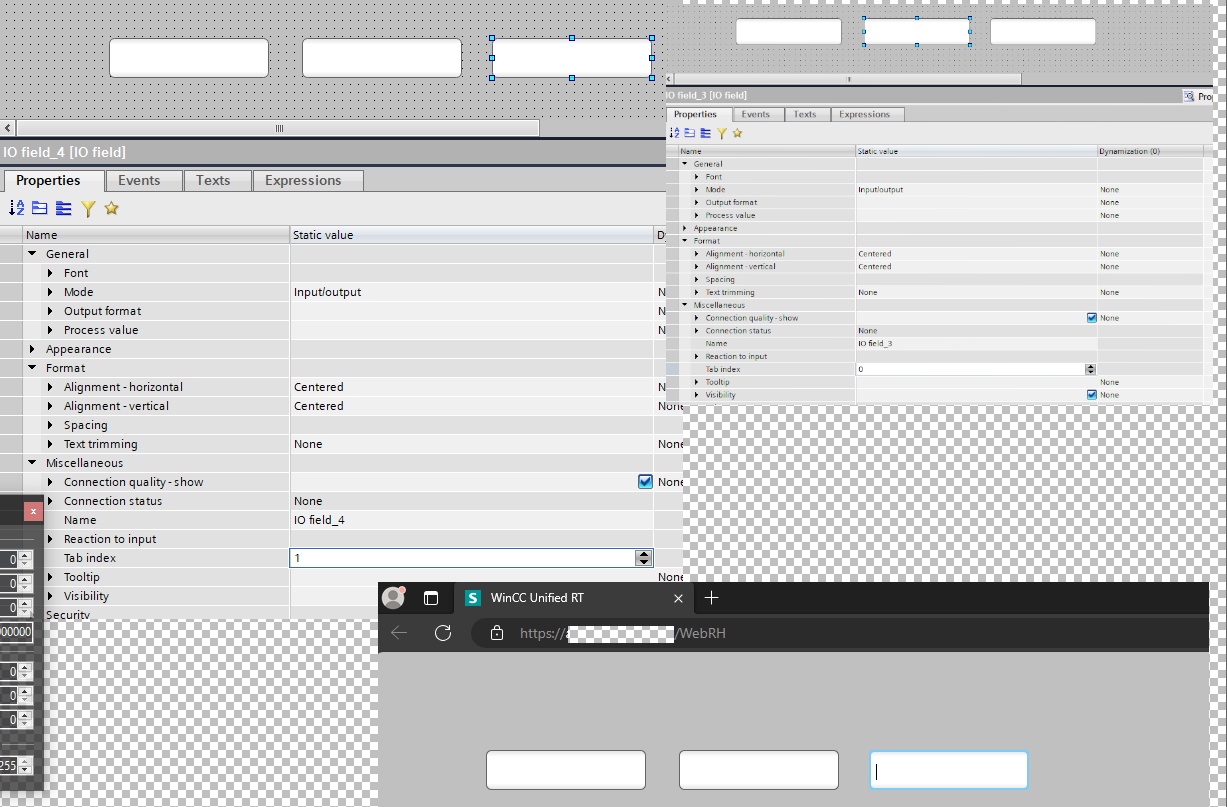Switch to the Events tab of IO field_4
1227x807 pixels.
click(x=139, y=181)
